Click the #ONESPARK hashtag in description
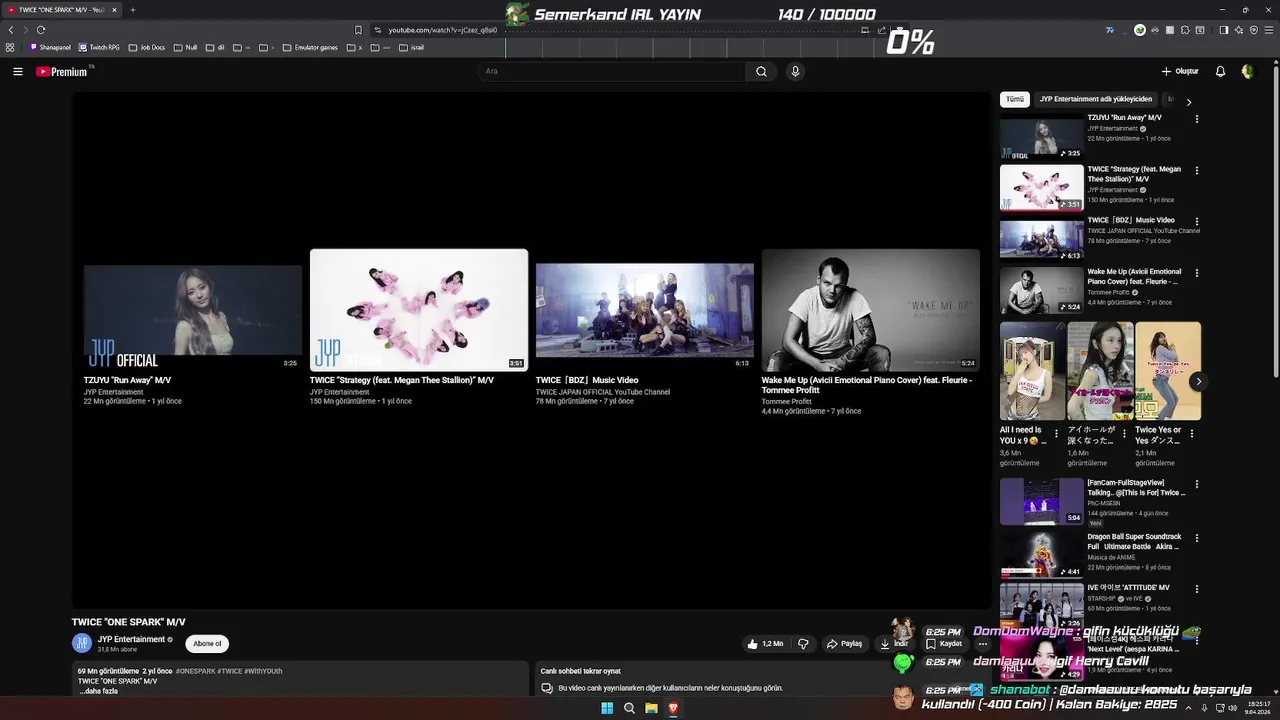The width and height of the screenshot is (1280, 720). (x=196, y=671)
